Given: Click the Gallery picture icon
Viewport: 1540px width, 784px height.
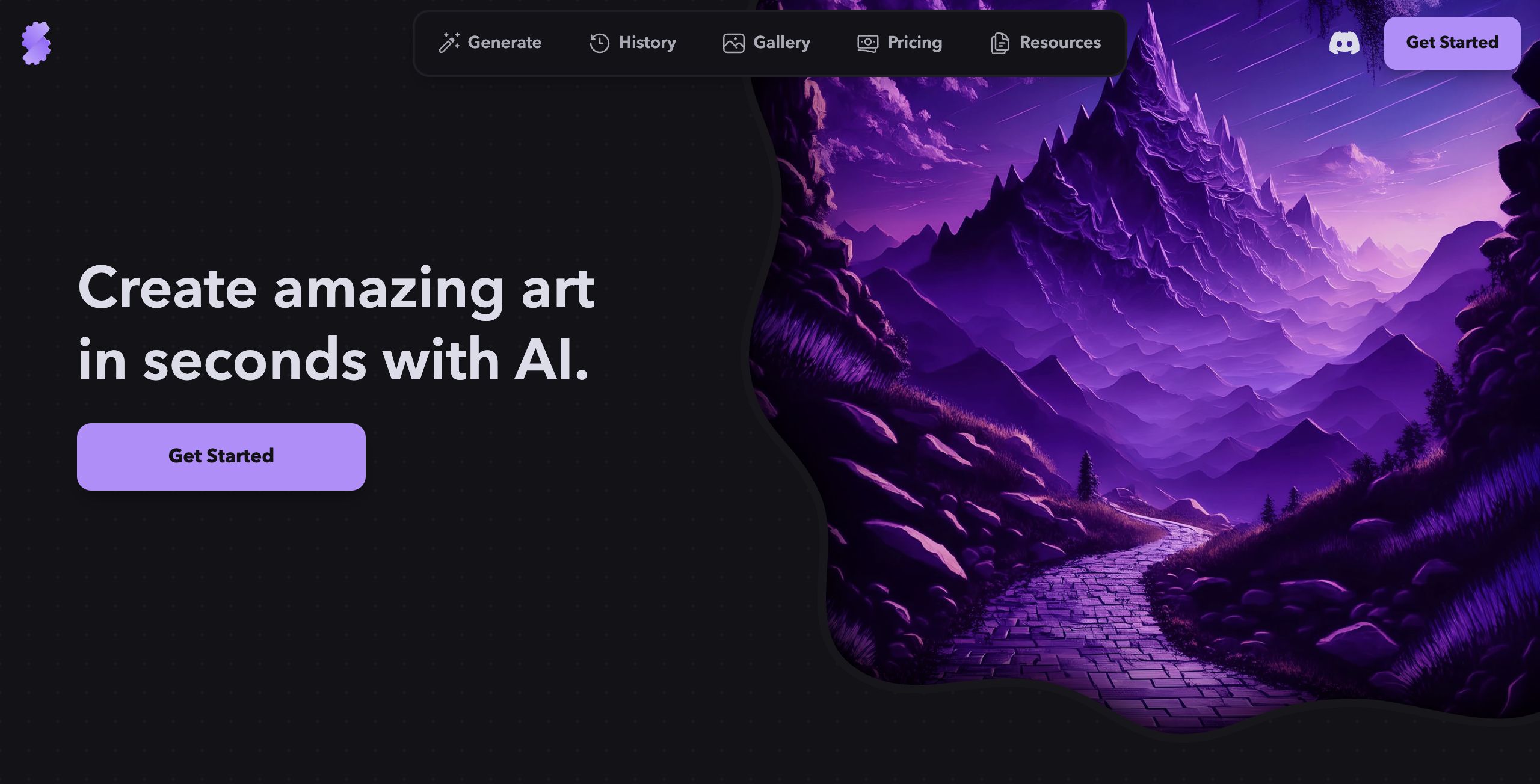Looking at the screenshot, I should point(734,43).
